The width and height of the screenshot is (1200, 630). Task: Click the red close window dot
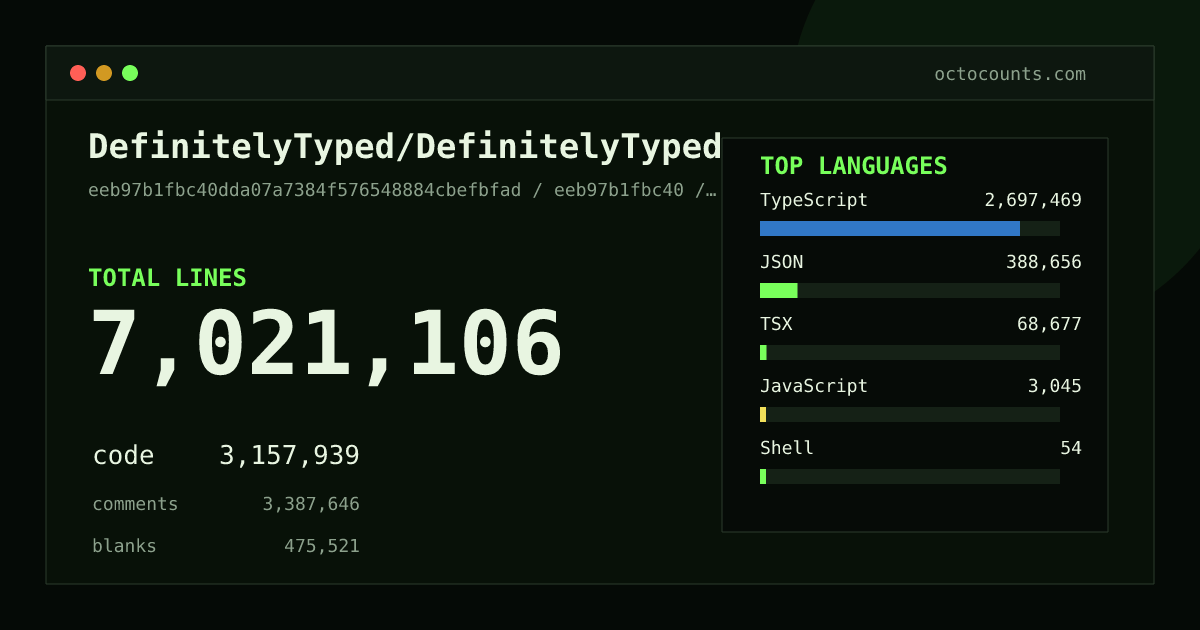(78, 73)
